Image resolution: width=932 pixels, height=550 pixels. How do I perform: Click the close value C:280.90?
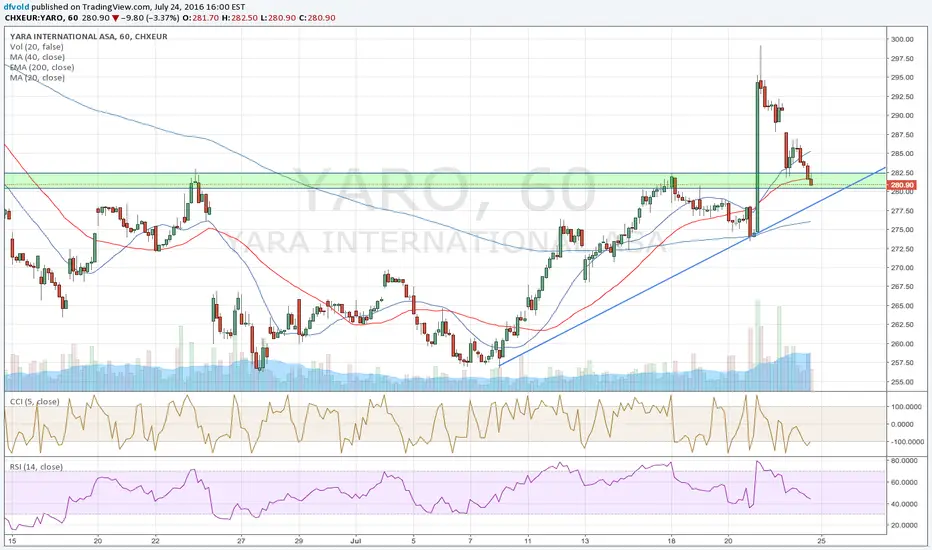pyautogui.click(x=317, y=18)
